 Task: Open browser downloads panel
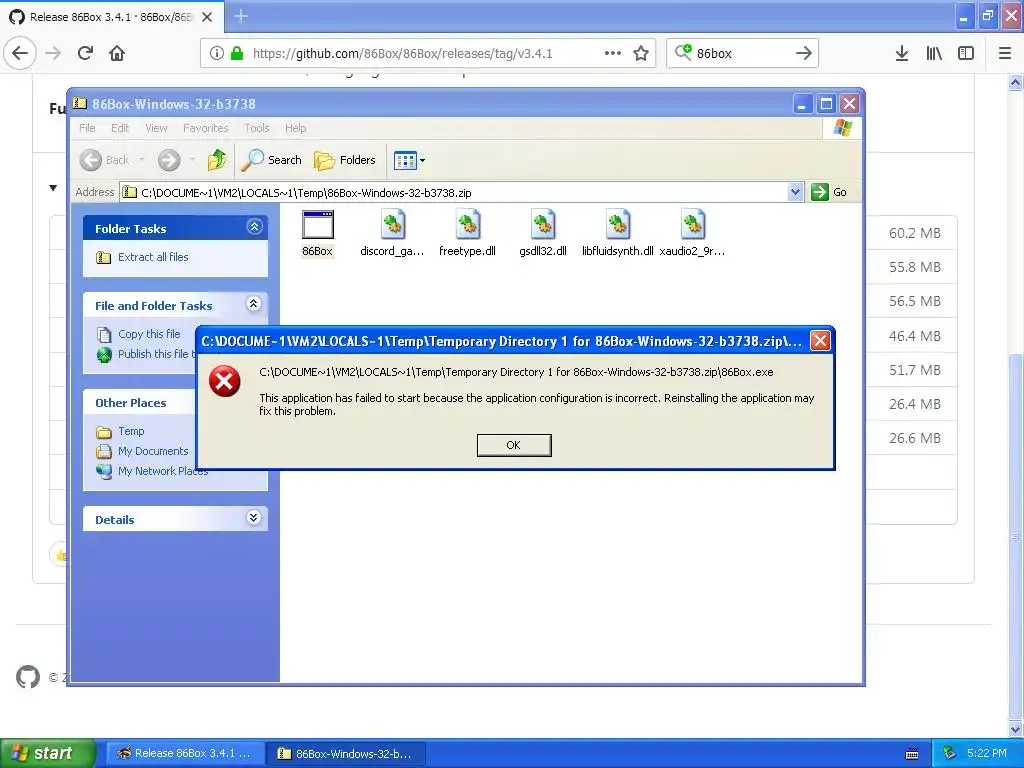902,53
